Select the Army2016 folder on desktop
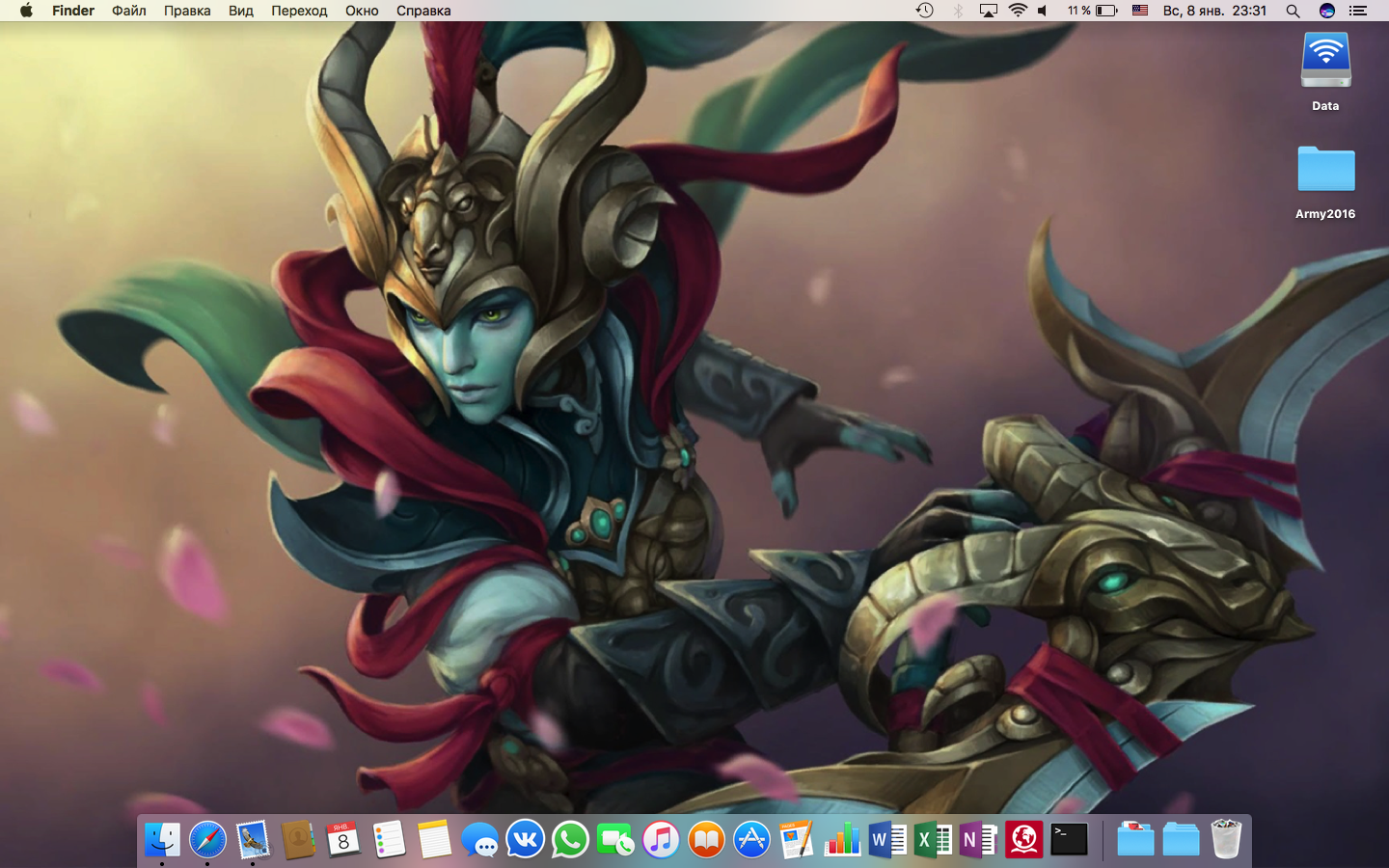This screenshot has height=868, width=1389. 1325,182
